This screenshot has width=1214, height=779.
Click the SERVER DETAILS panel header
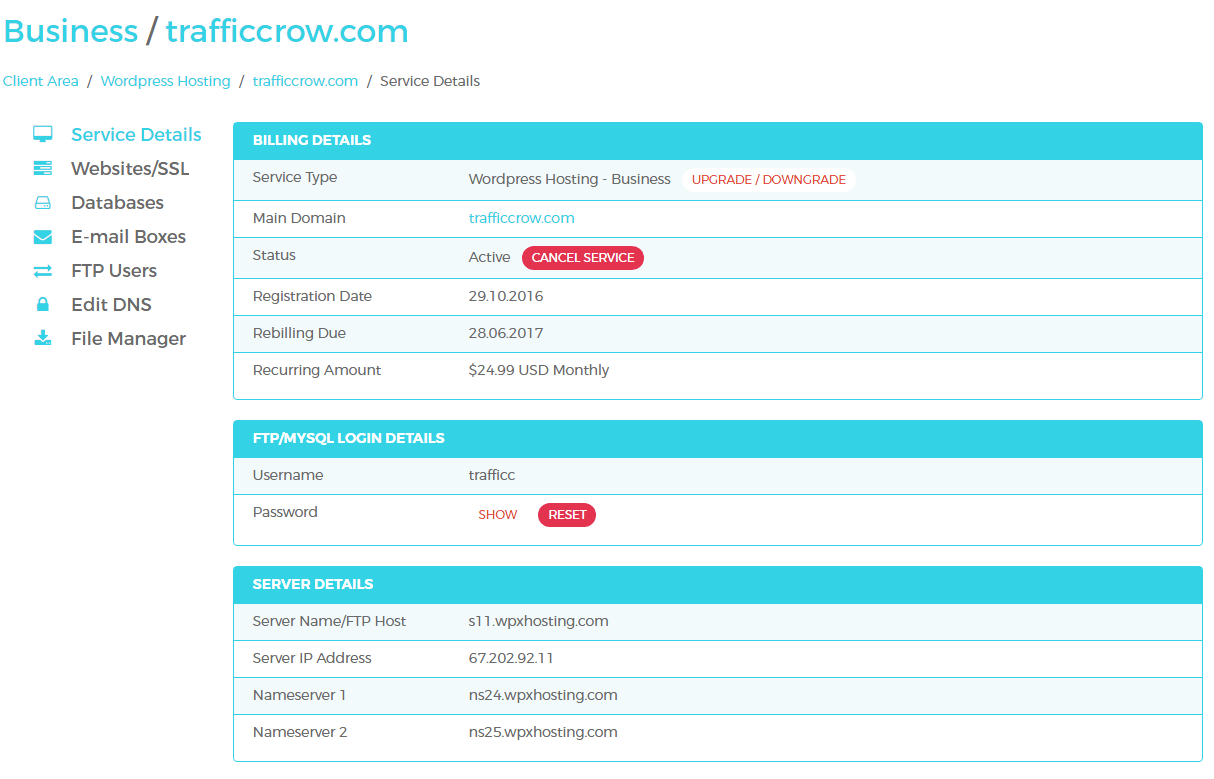coord(718,585)
